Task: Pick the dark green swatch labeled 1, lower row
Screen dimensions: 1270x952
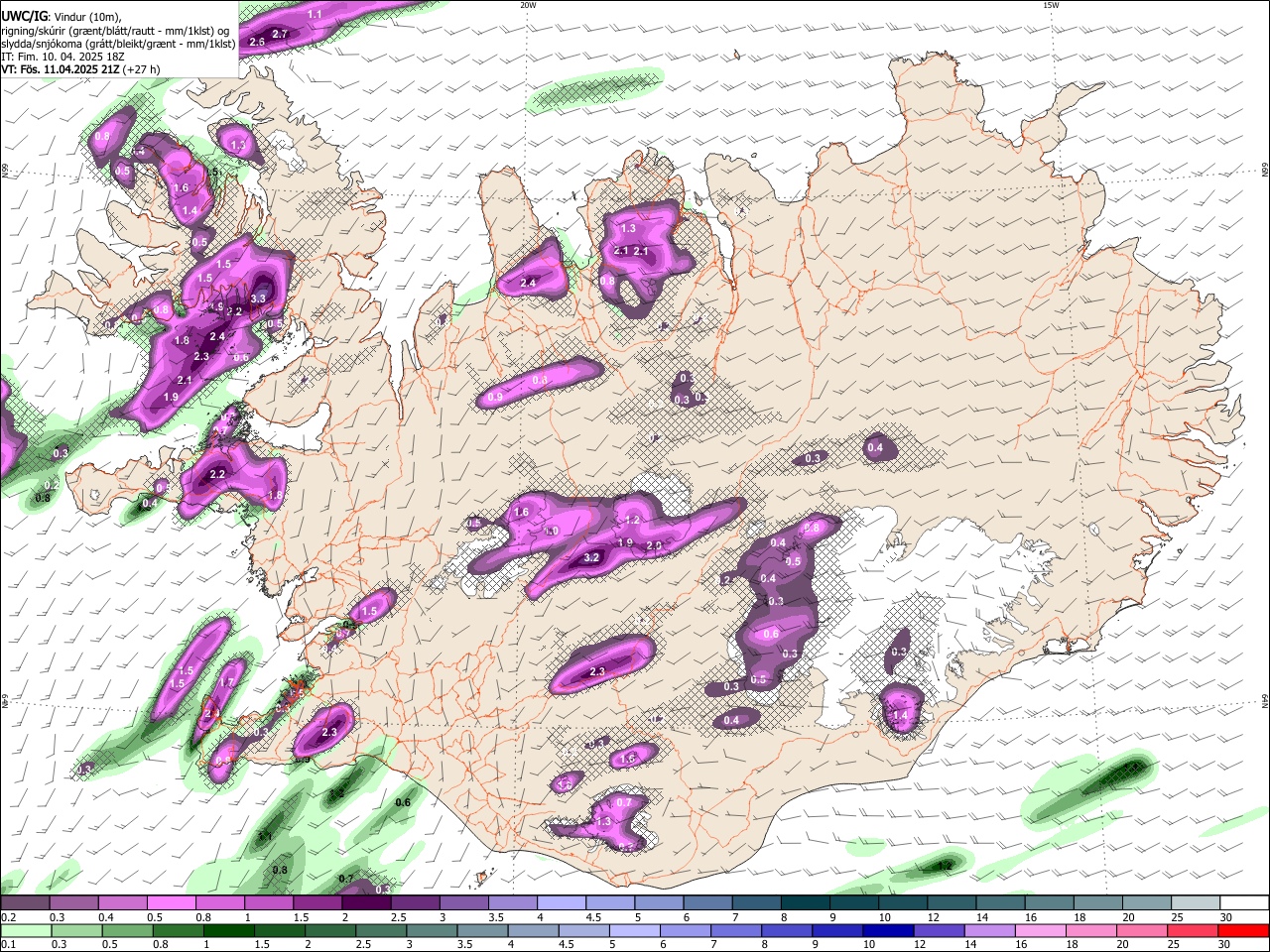Action: click(228, 930)
